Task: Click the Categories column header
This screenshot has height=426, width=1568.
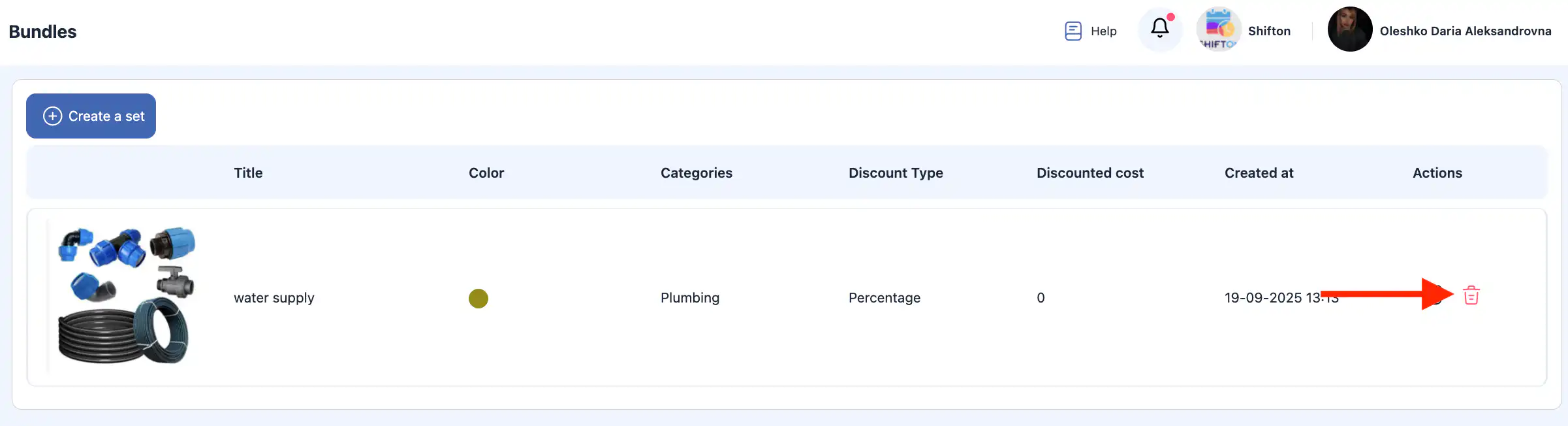Action: click(696, 173)
